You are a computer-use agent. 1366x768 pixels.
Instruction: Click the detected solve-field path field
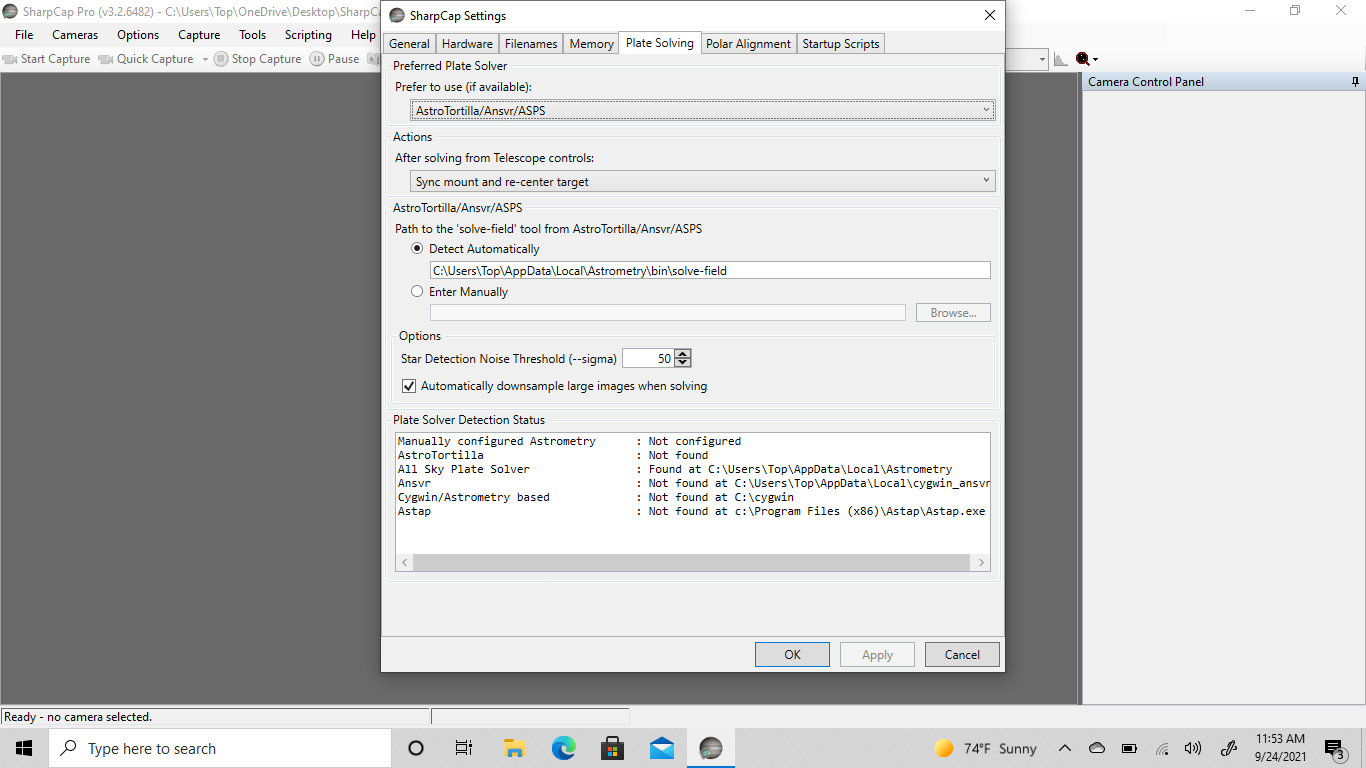[x=710, y=270]
